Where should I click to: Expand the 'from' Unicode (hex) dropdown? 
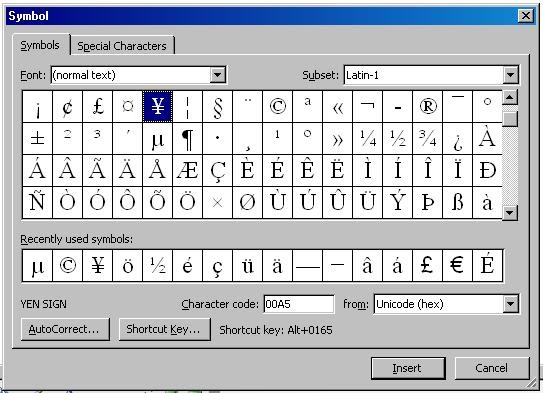coord(511,304)
